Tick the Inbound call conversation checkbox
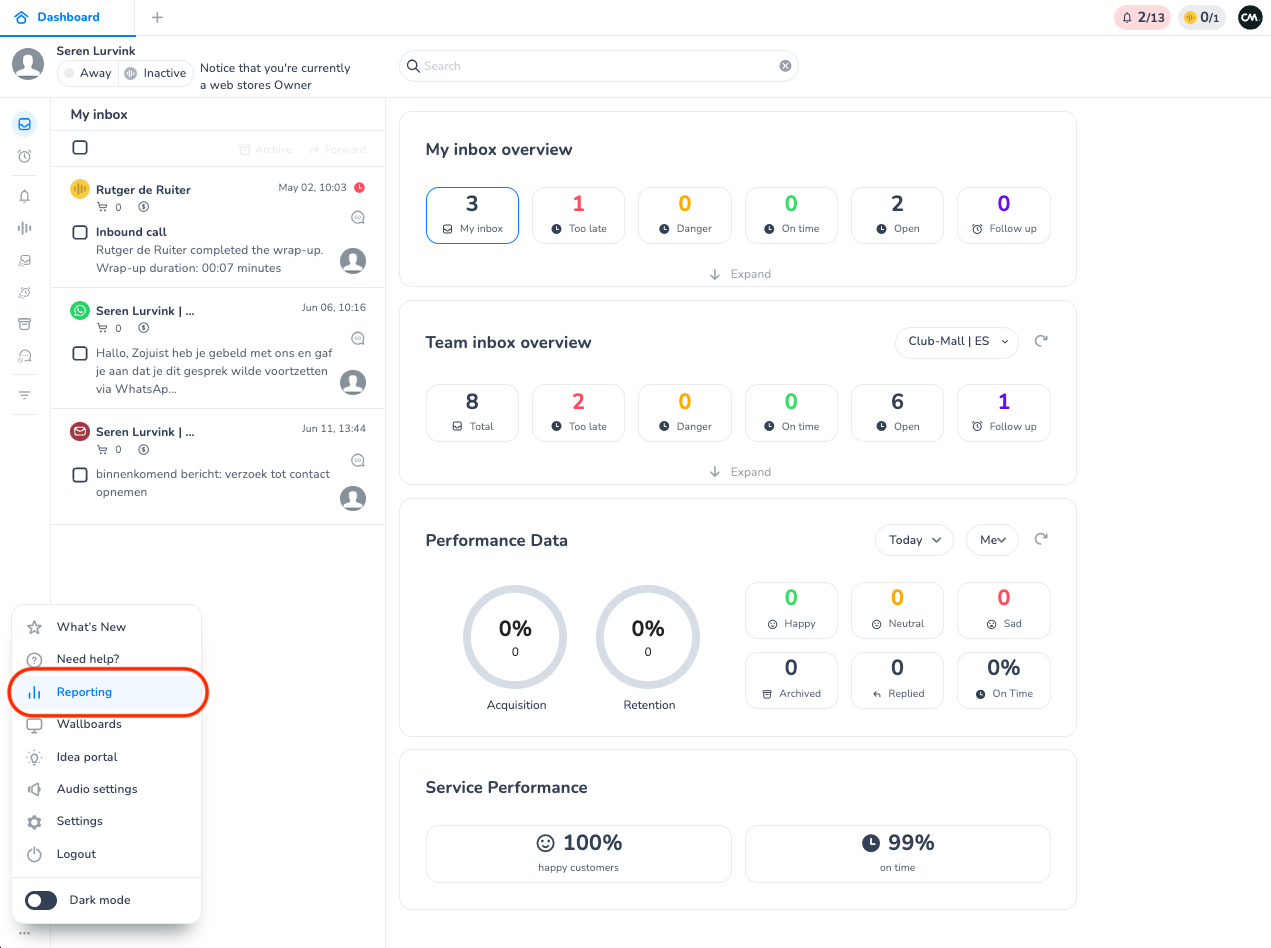Screen dimensions: 1271x948 80,232
